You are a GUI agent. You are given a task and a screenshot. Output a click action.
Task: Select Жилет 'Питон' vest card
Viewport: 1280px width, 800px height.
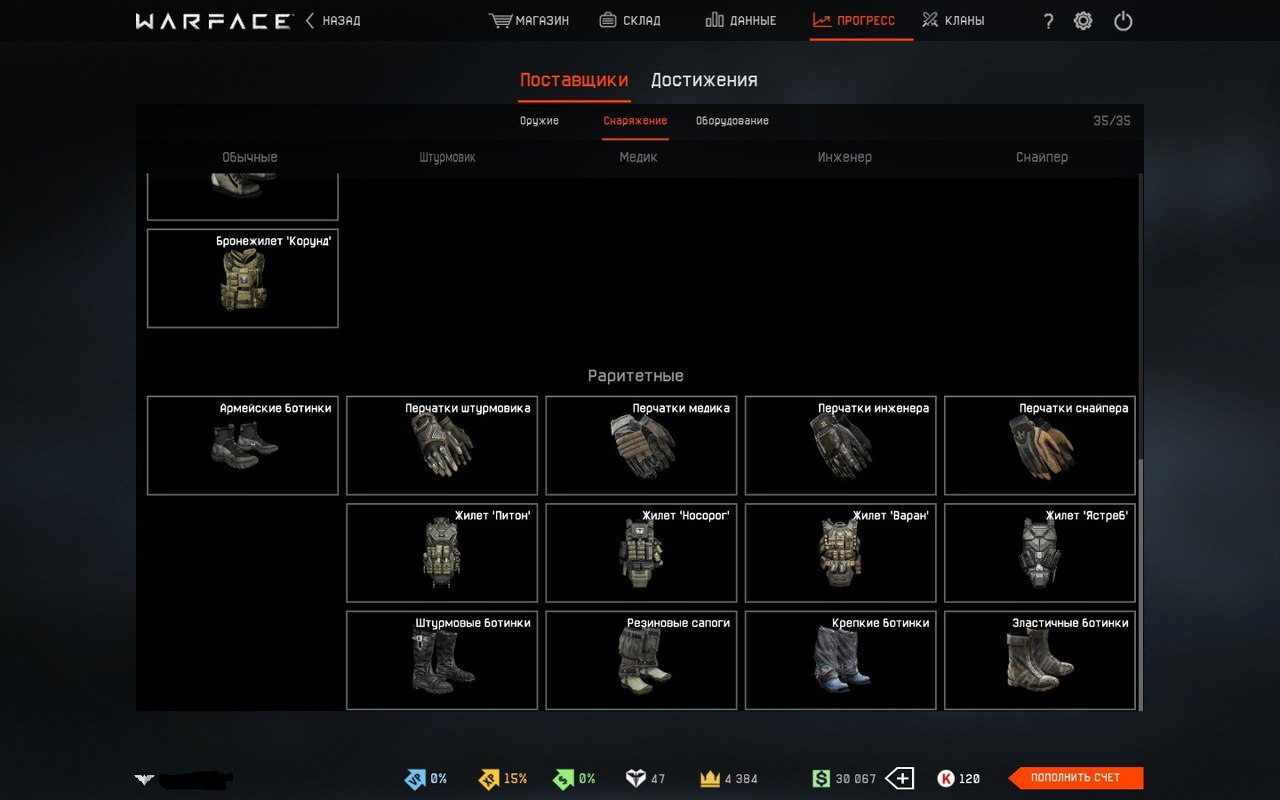[x=442, y=553]
